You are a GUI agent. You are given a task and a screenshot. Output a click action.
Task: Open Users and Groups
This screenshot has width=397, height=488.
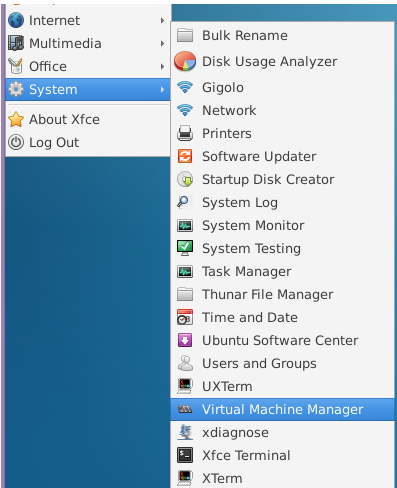tap(283, 363)
